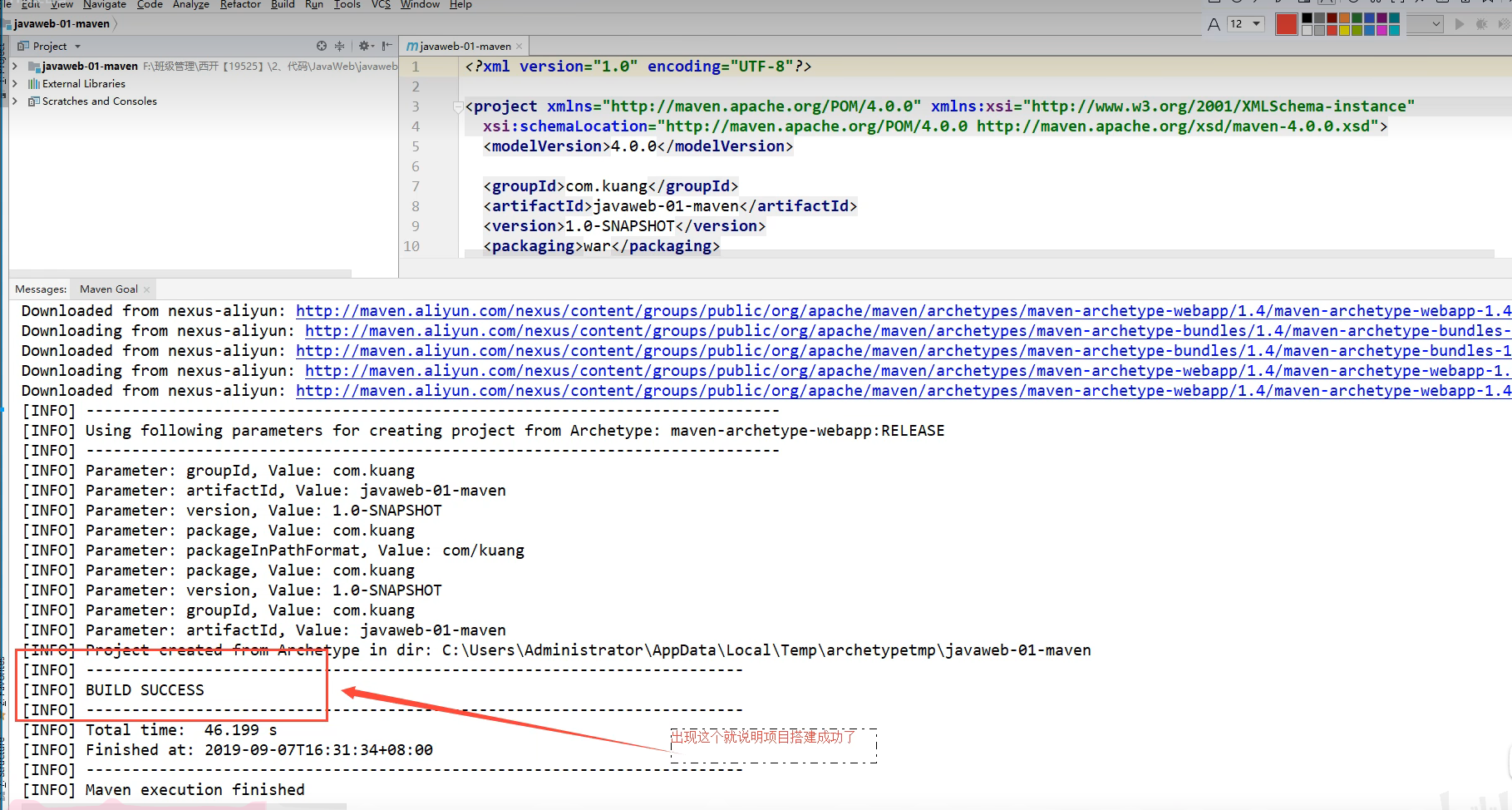Image resolution: width=1512 pixels, height=810 pixels.
Task: Click the Maven 'm' icon on editor tab
Action: coord(412,47)
